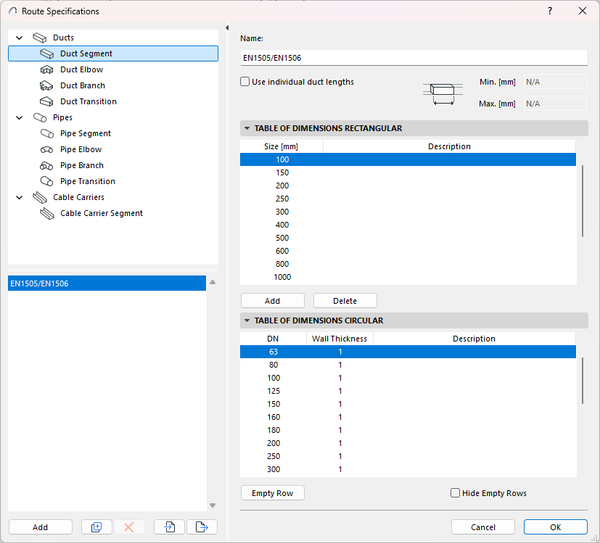
Task: Select the Duct Branch icon in tree
Action: tap(46, 86)
